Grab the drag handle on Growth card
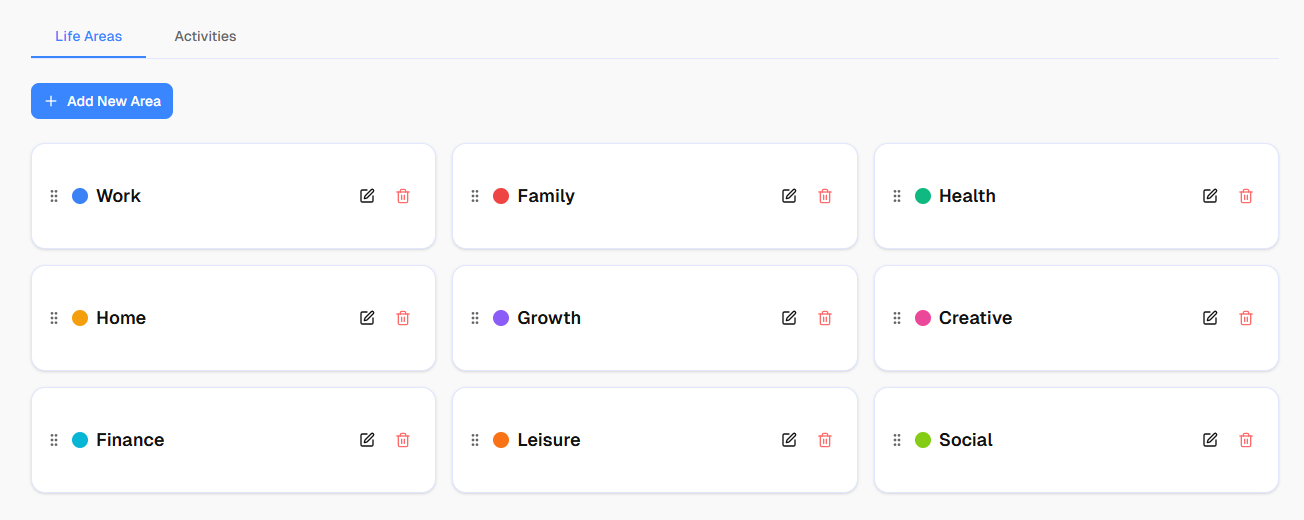The image size is (1304, 520). click(475, 318)
